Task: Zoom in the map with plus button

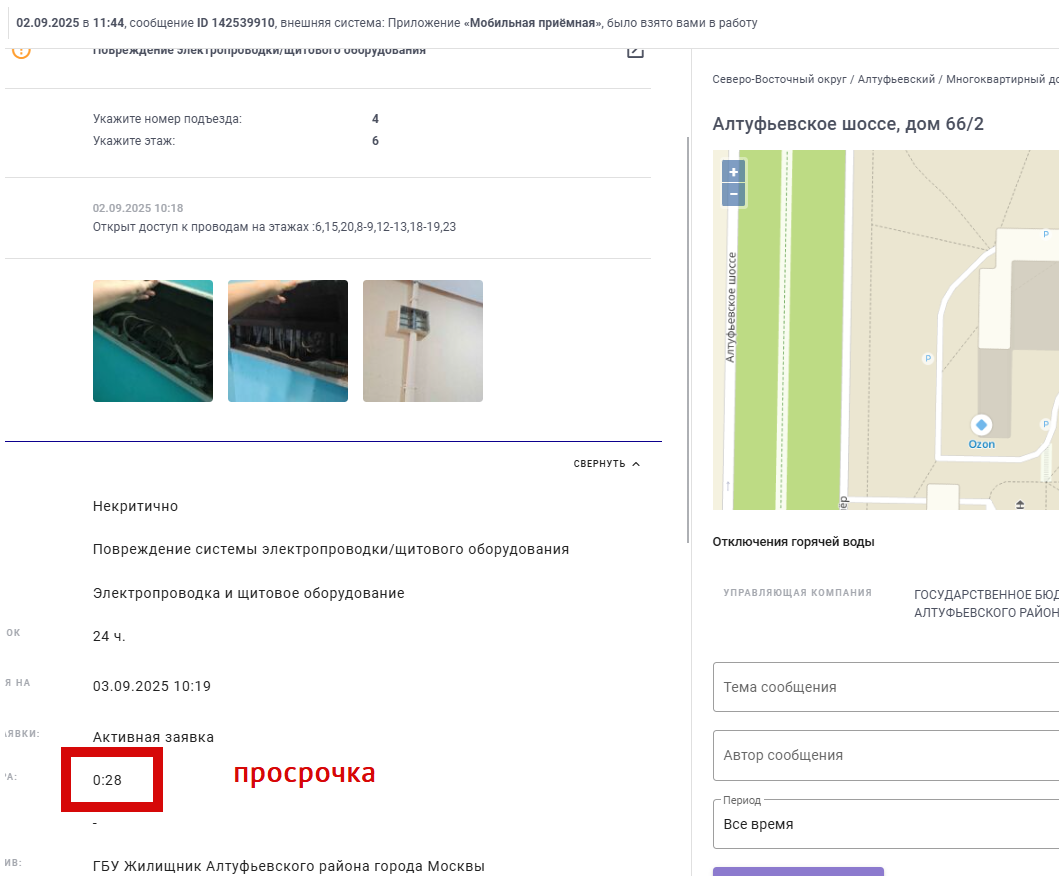Action: pyautogui.click(x=733, y=172)
